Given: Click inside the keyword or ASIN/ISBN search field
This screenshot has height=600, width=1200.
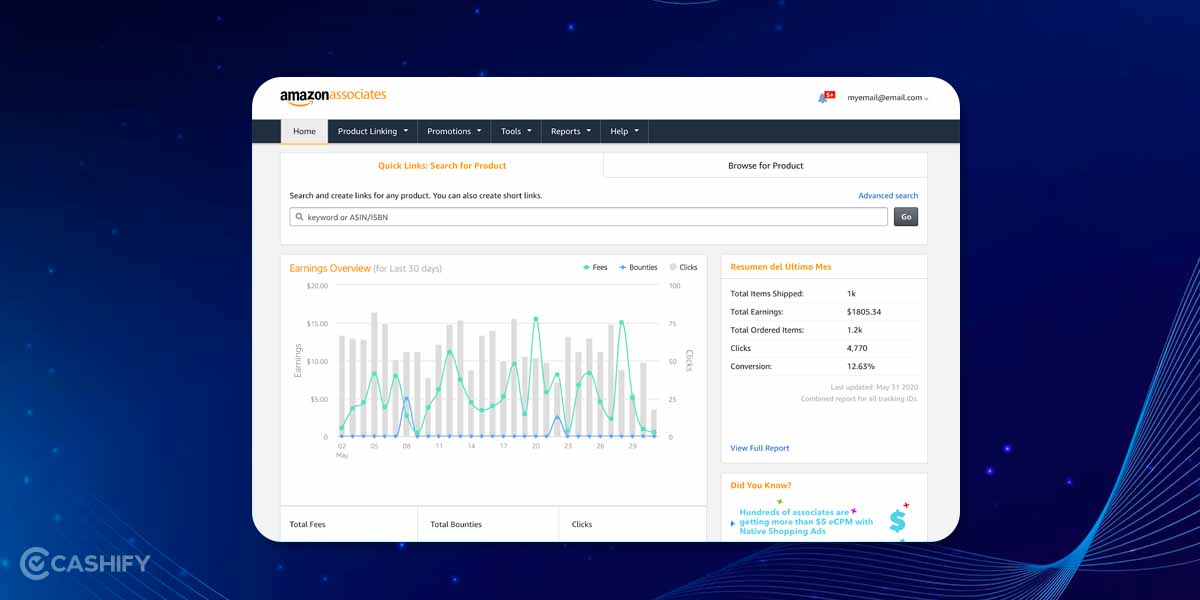Looking at the screenshot, I should 500,216.
